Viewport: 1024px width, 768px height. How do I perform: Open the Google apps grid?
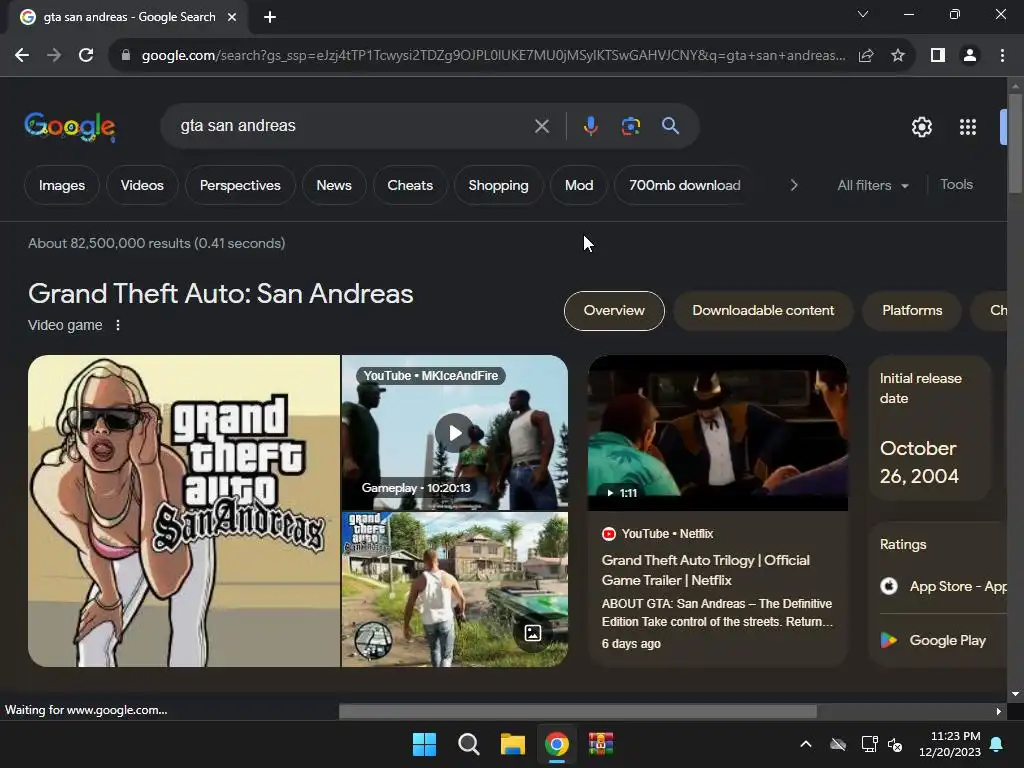[x=968, y=127]
